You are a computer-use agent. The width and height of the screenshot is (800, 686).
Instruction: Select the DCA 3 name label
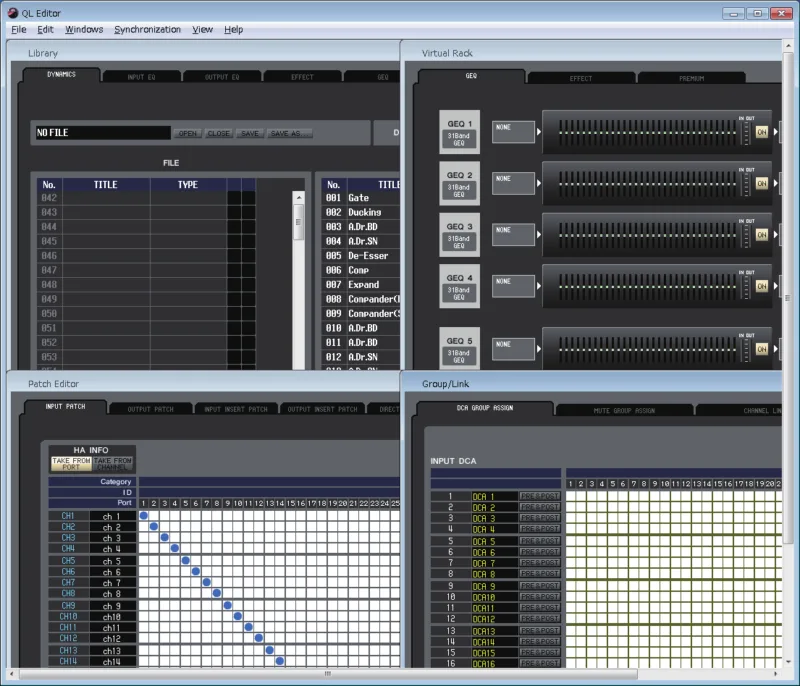494,519
